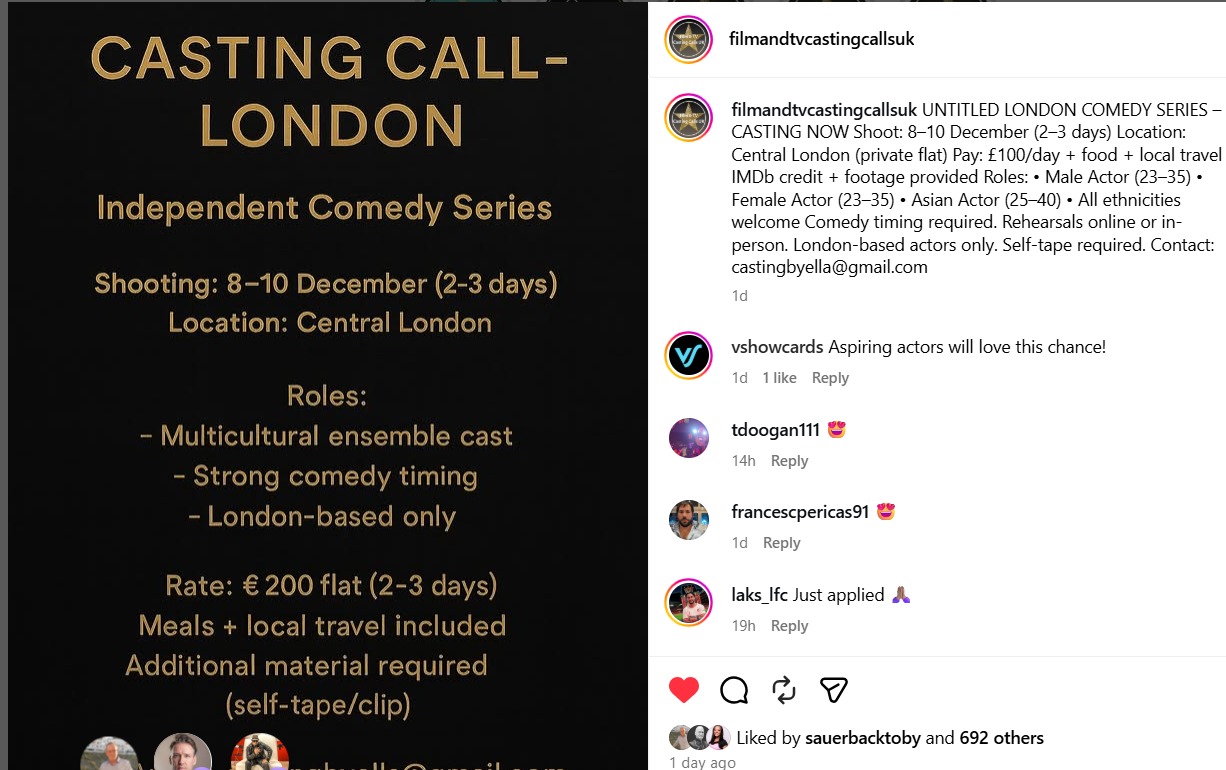Viewport: 1226px width, 770px height.
Task: Click the vshowcards username link
Action: 777,348
